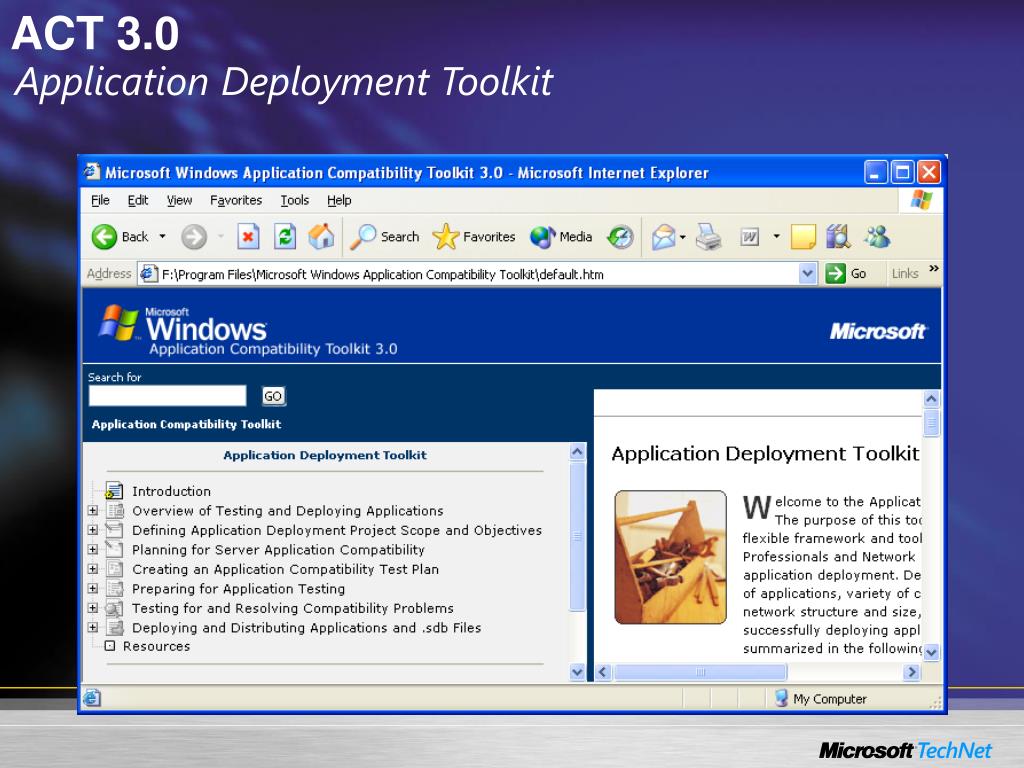Open the Favorites star toolbar button
The height and width of the screenshot is (768, 1024).
[x=473, y=236]
